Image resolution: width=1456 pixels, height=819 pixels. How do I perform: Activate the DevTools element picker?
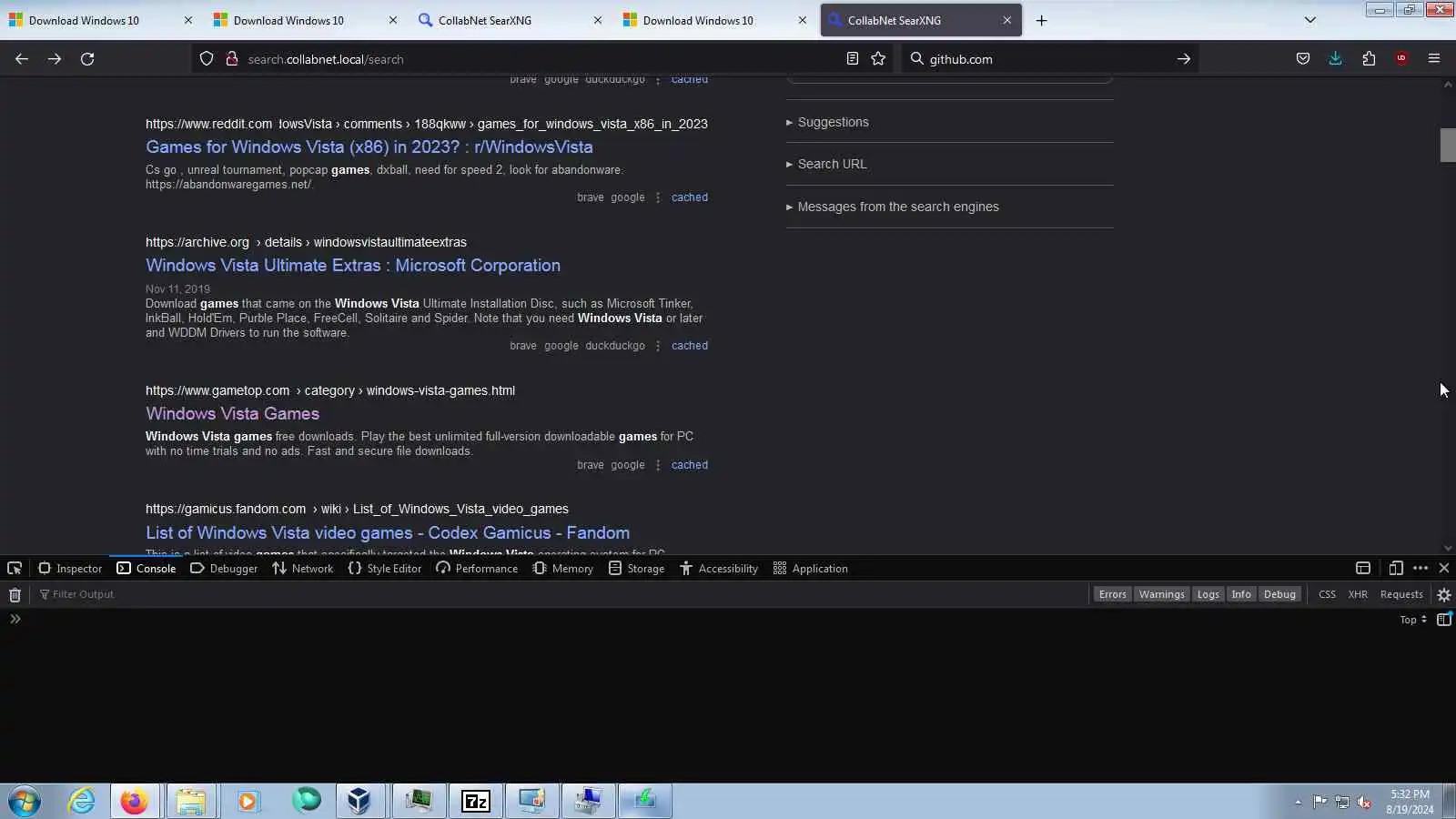point(15,569)
